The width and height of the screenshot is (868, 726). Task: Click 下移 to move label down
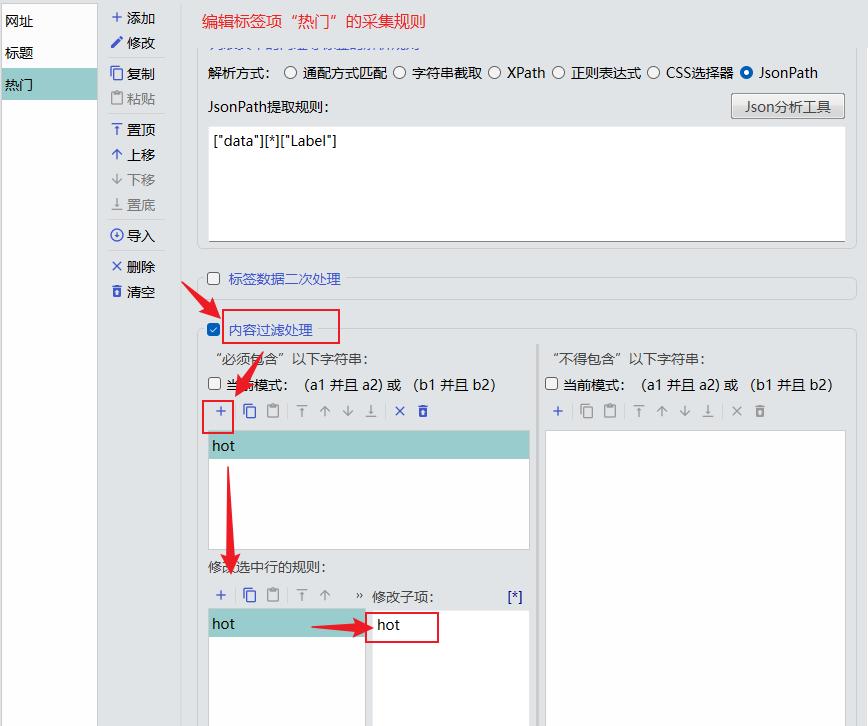click(133, 179)
